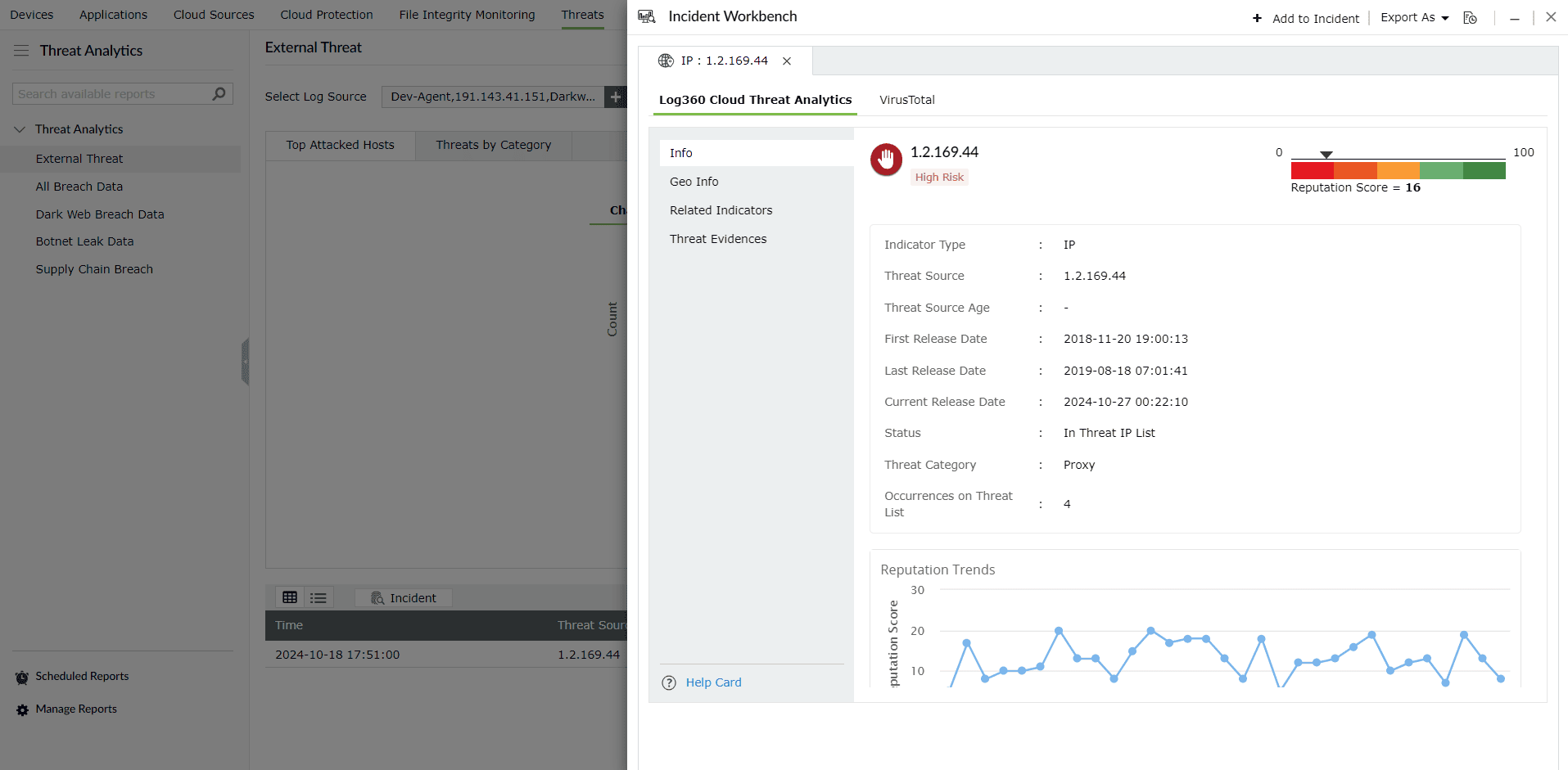Open the report settings icon beside Export As
This screenshot has height=770, width=1568.
coord(1471,18)
